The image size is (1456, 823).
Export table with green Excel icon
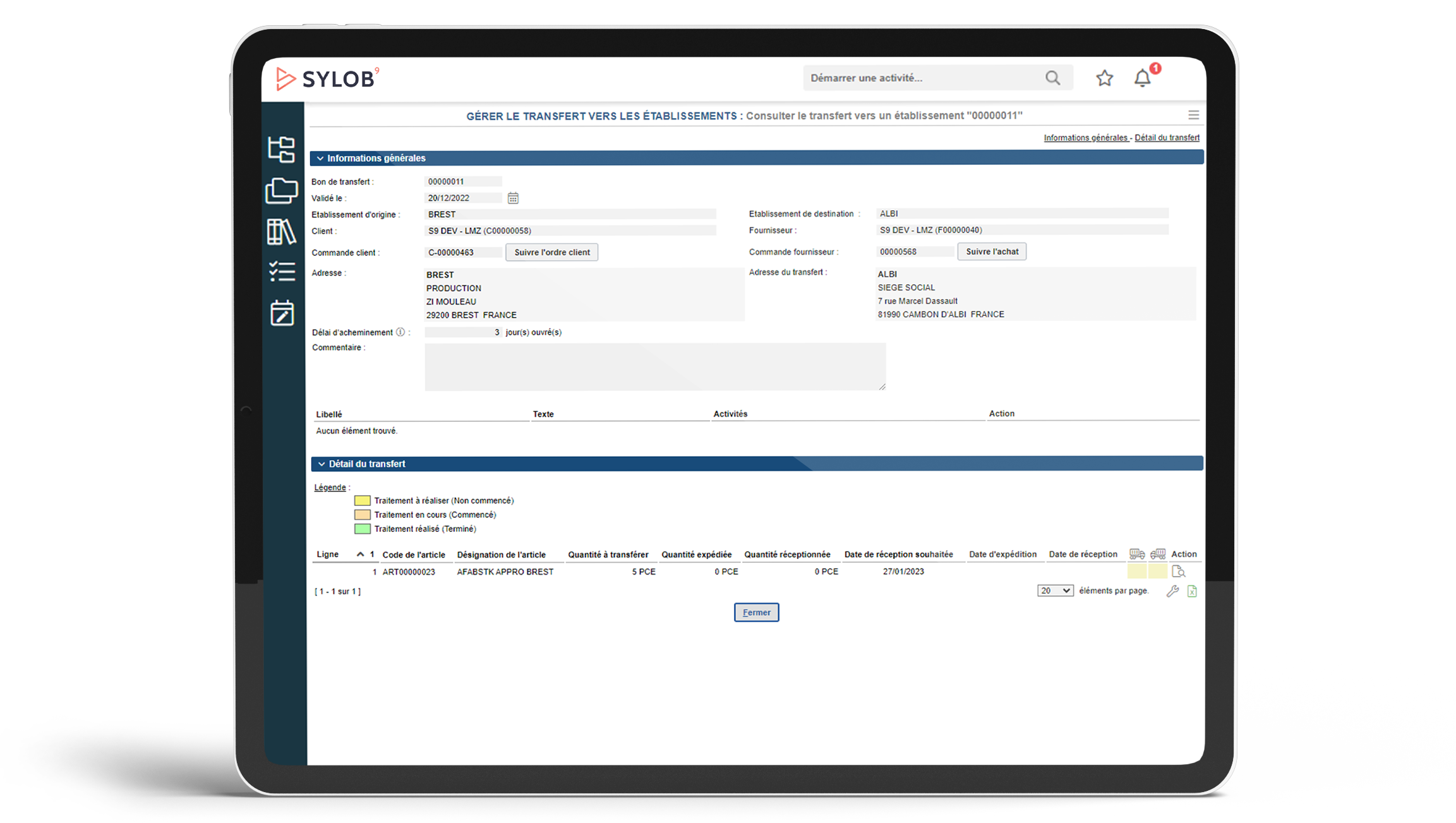coord(1192,591)
